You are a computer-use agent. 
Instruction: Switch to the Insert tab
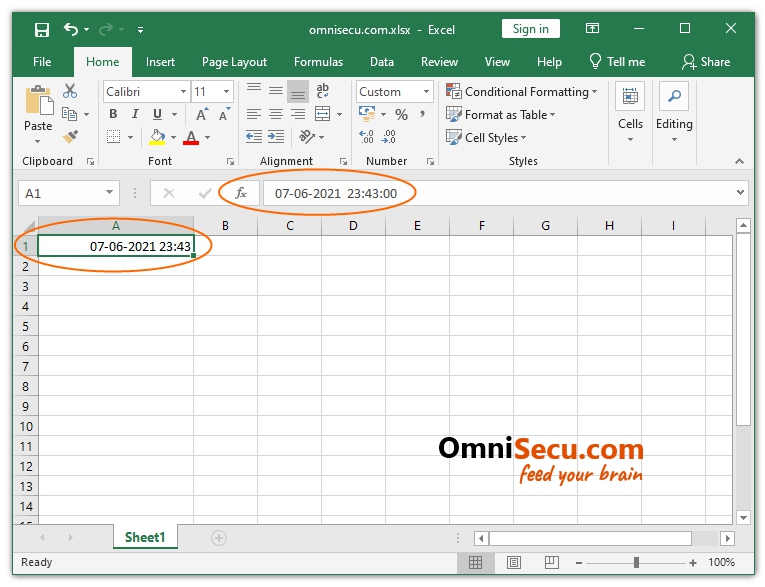tap(160, 62)
